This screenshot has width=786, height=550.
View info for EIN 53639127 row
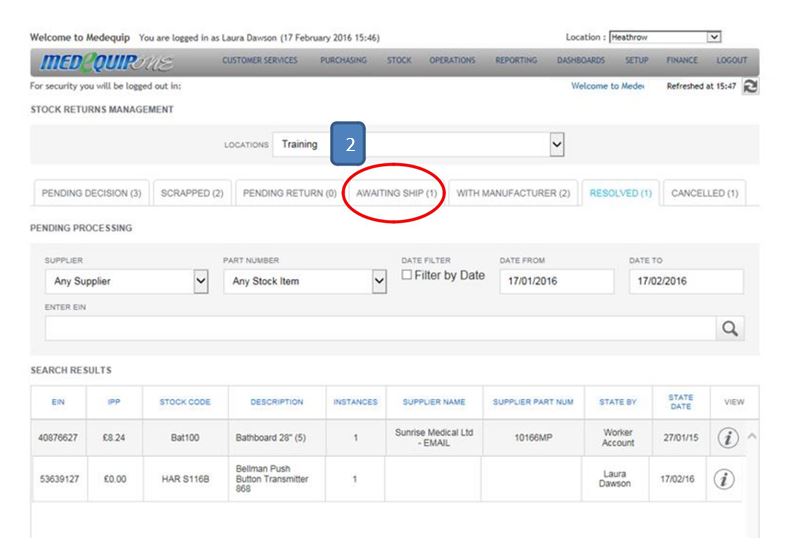[724, 479]
